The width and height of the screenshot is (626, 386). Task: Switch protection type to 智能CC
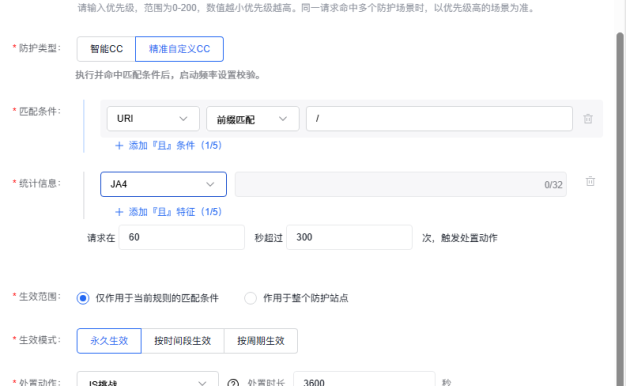click(x=106, y=49)
